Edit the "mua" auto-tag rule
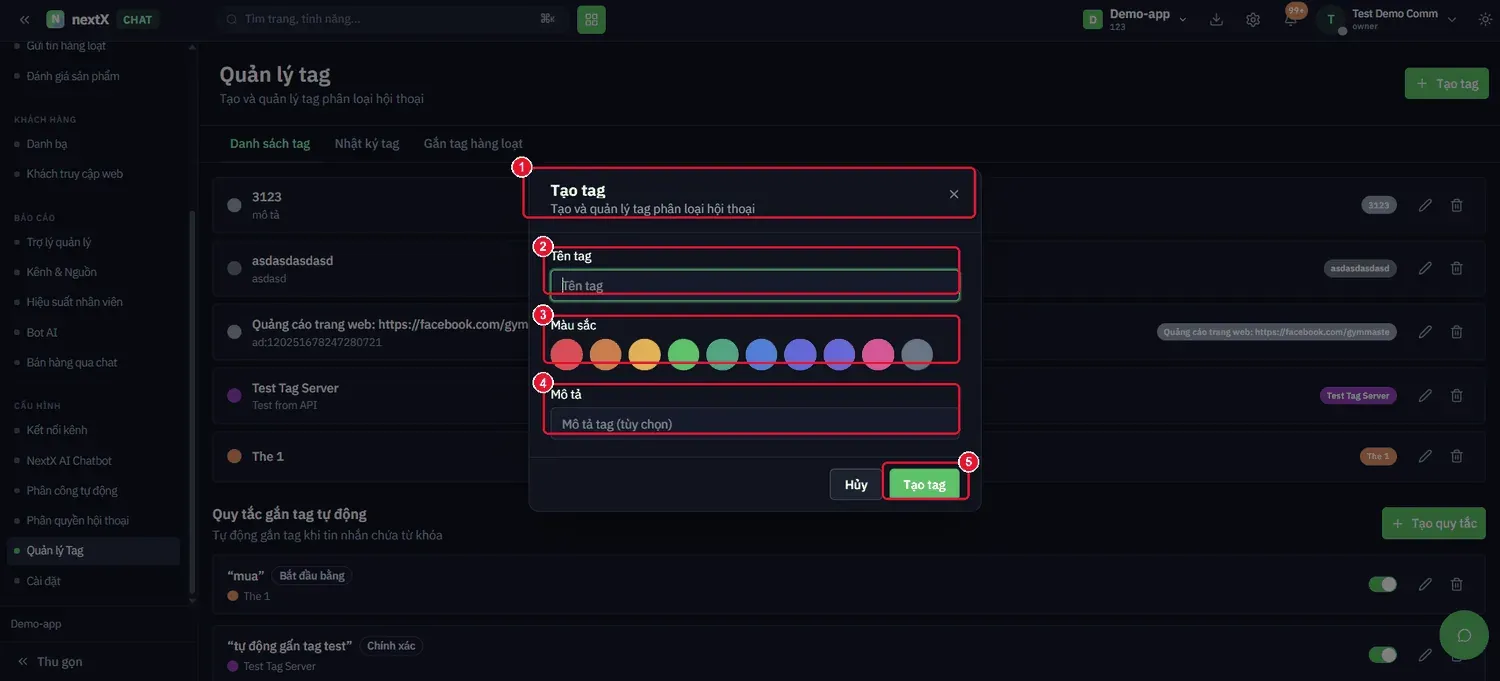Screen dimensions: 1500x681 tap(1426, 584)
